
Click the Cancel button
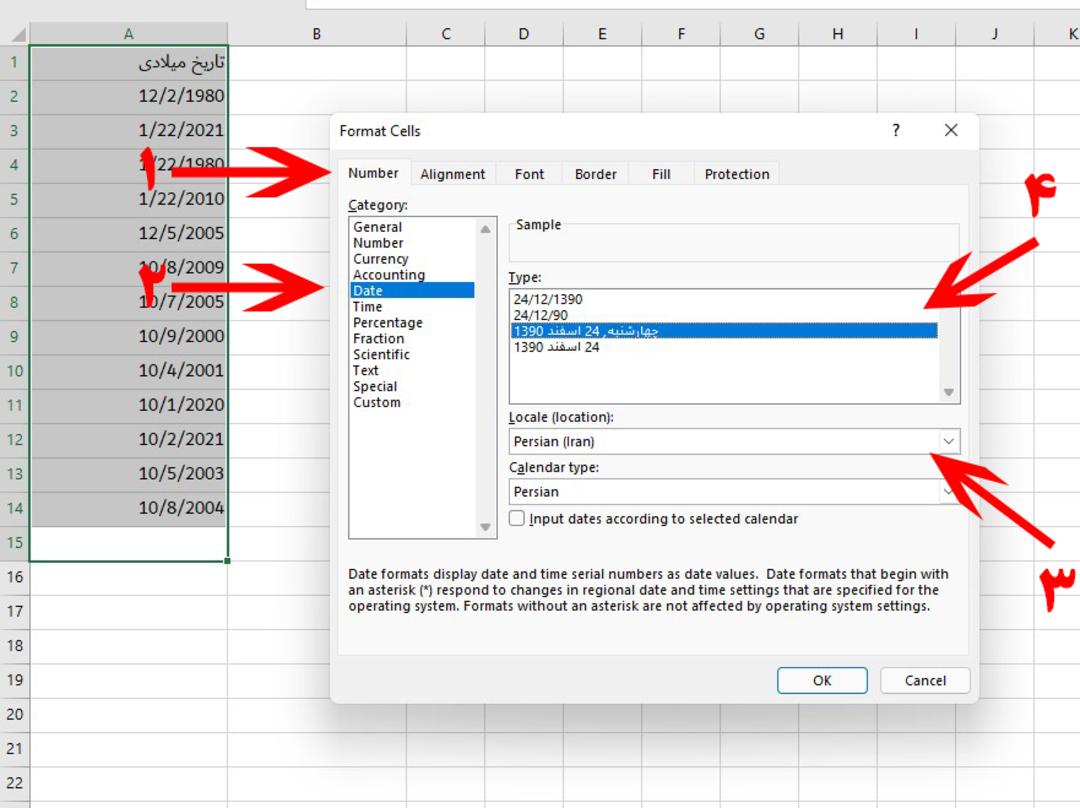tap(925, 681)
